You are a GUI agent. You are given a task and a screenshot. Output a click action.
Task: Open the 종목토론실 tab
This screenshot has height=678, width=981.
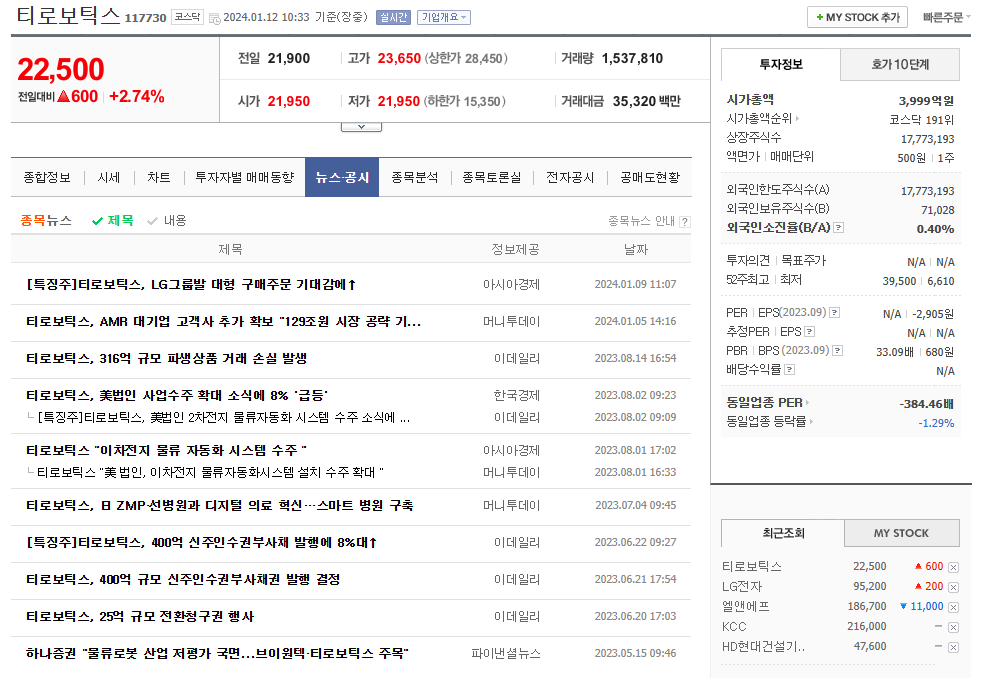[492, 178]
